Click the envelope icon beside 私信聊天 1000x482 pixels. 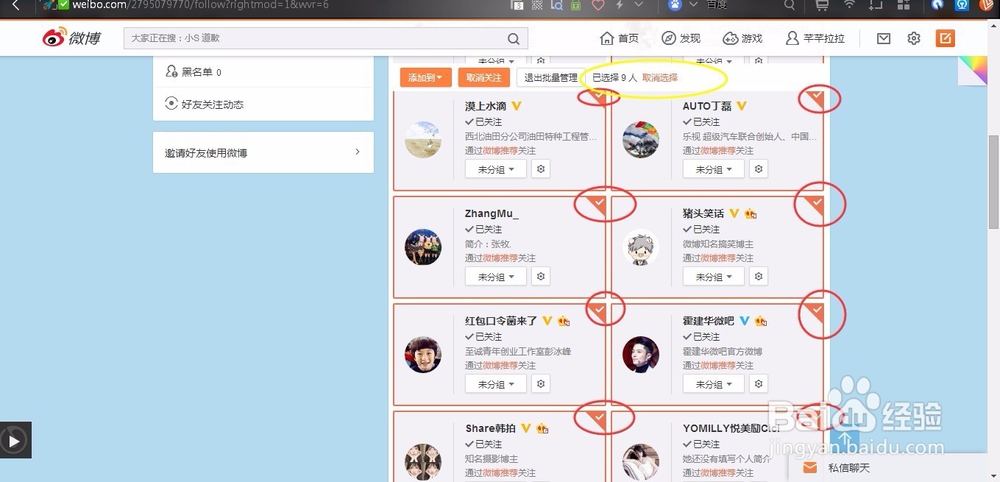click(x=810, y=468)
